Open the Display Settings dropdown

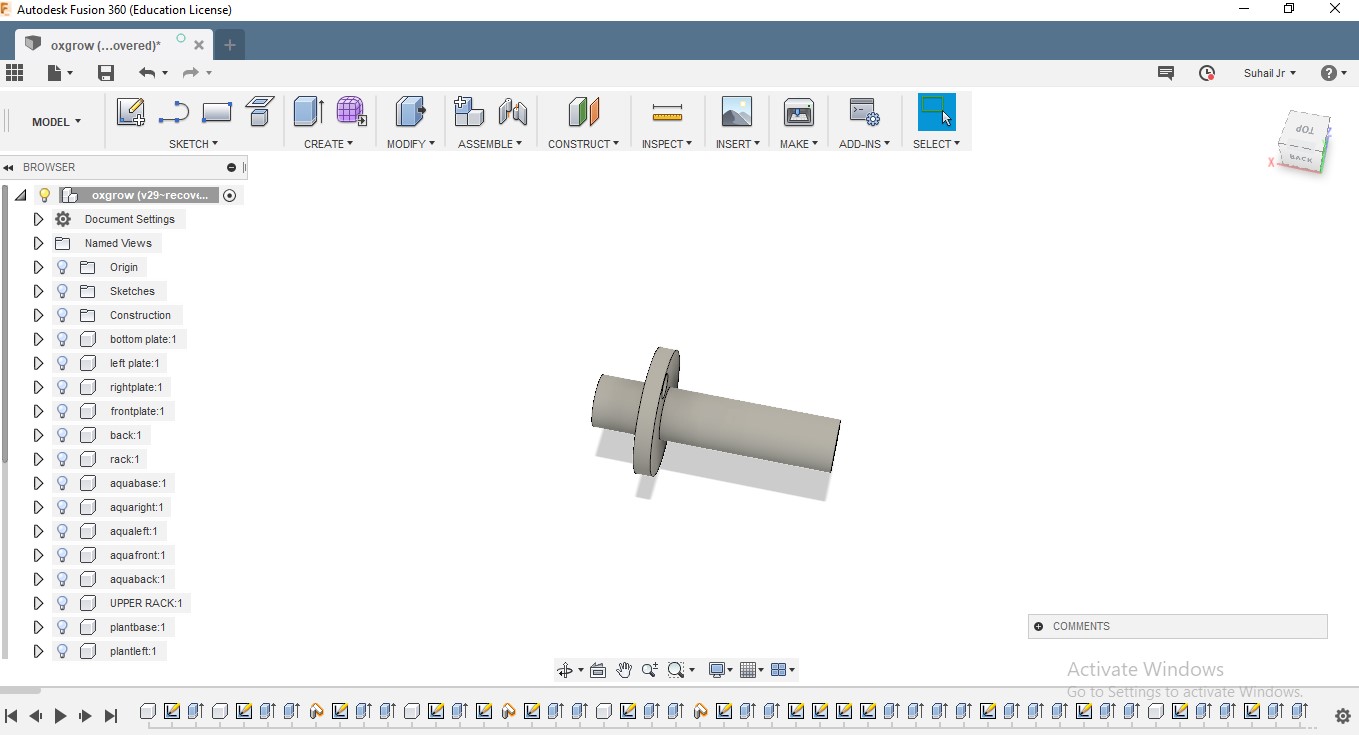(720, 670)
